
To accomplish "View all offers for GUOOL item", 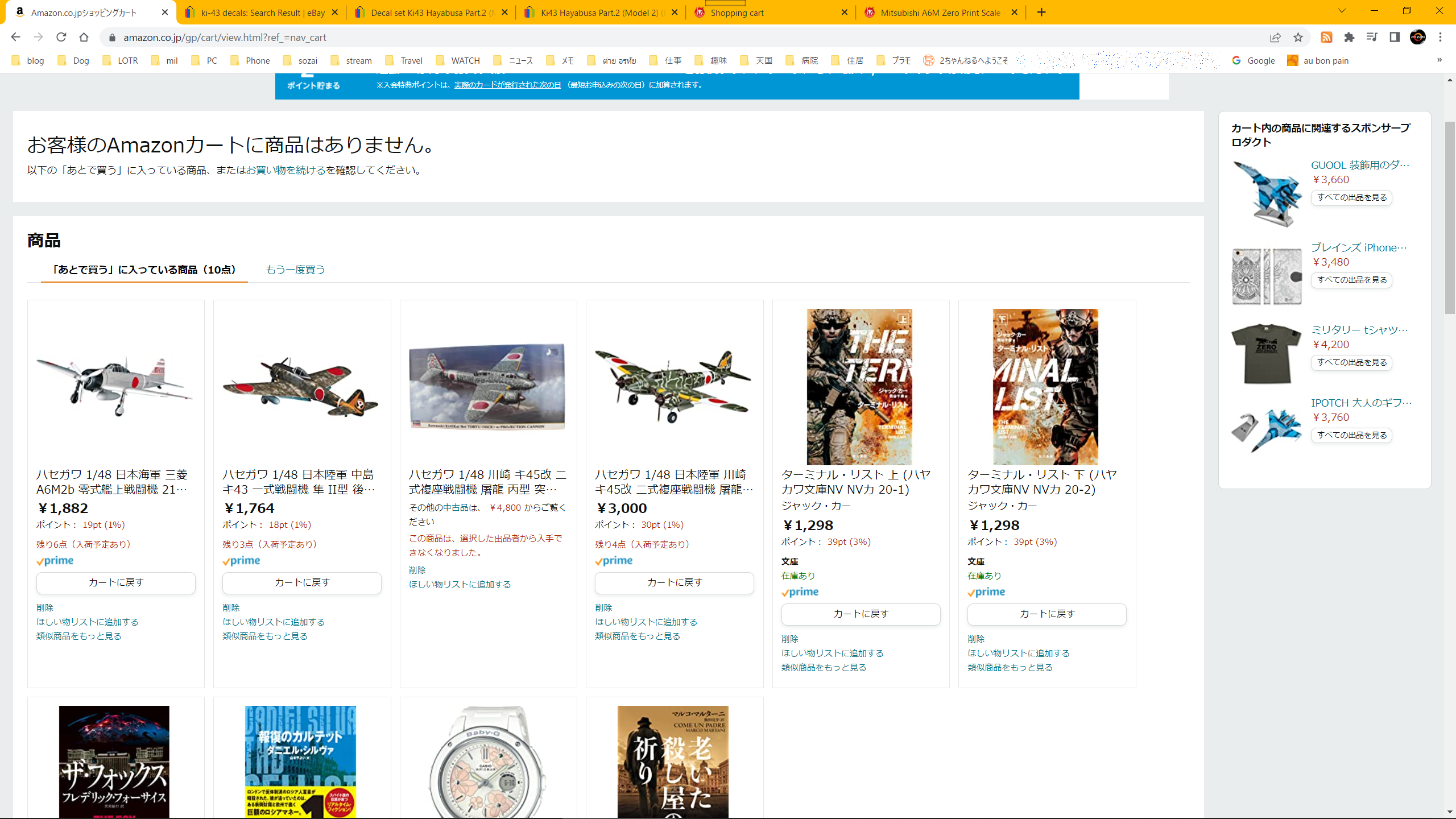I will pyautogui.click(x=1352, y=197).
